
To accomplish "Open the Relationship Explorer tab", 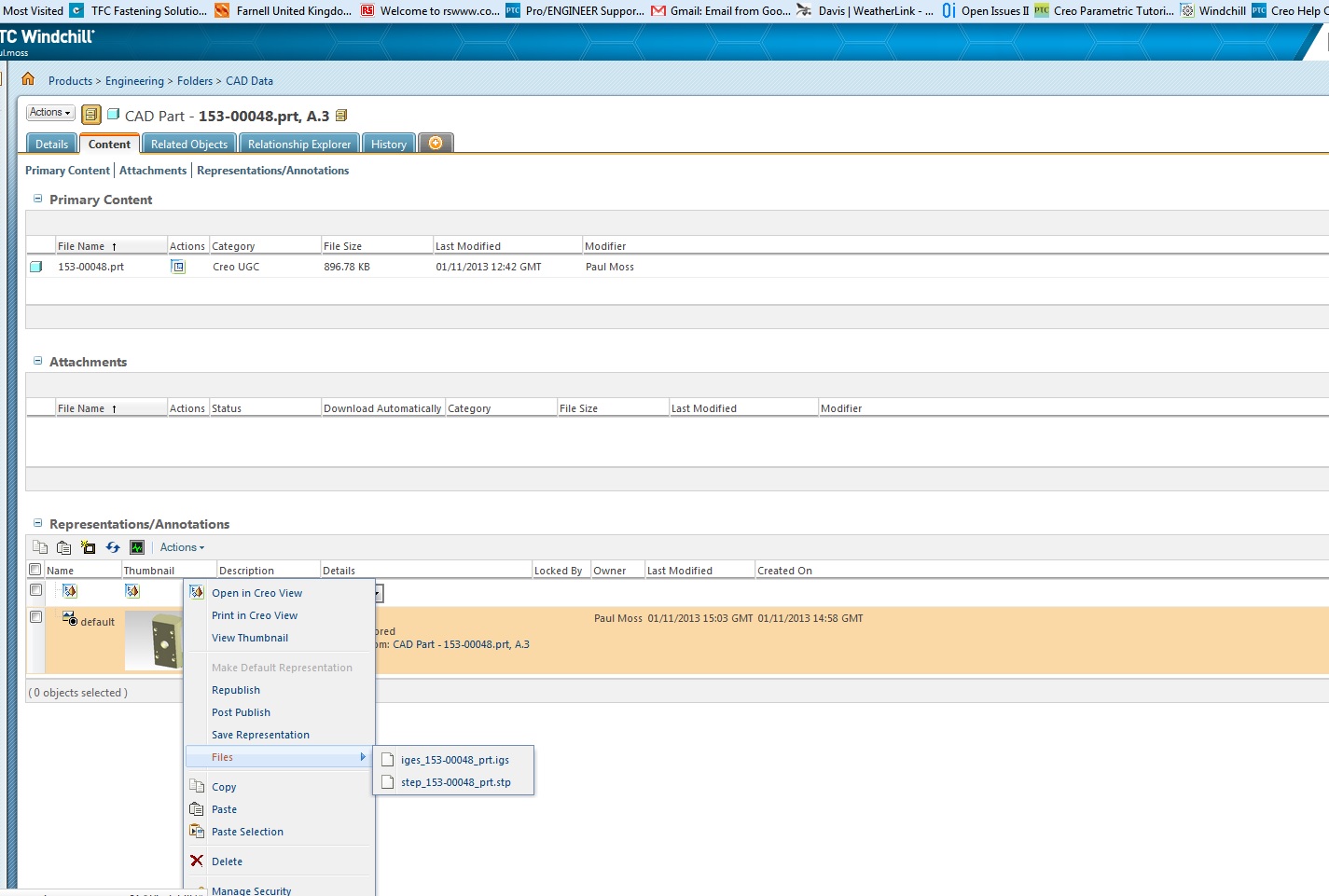I will pyautogui.click(x=299, y=144).
